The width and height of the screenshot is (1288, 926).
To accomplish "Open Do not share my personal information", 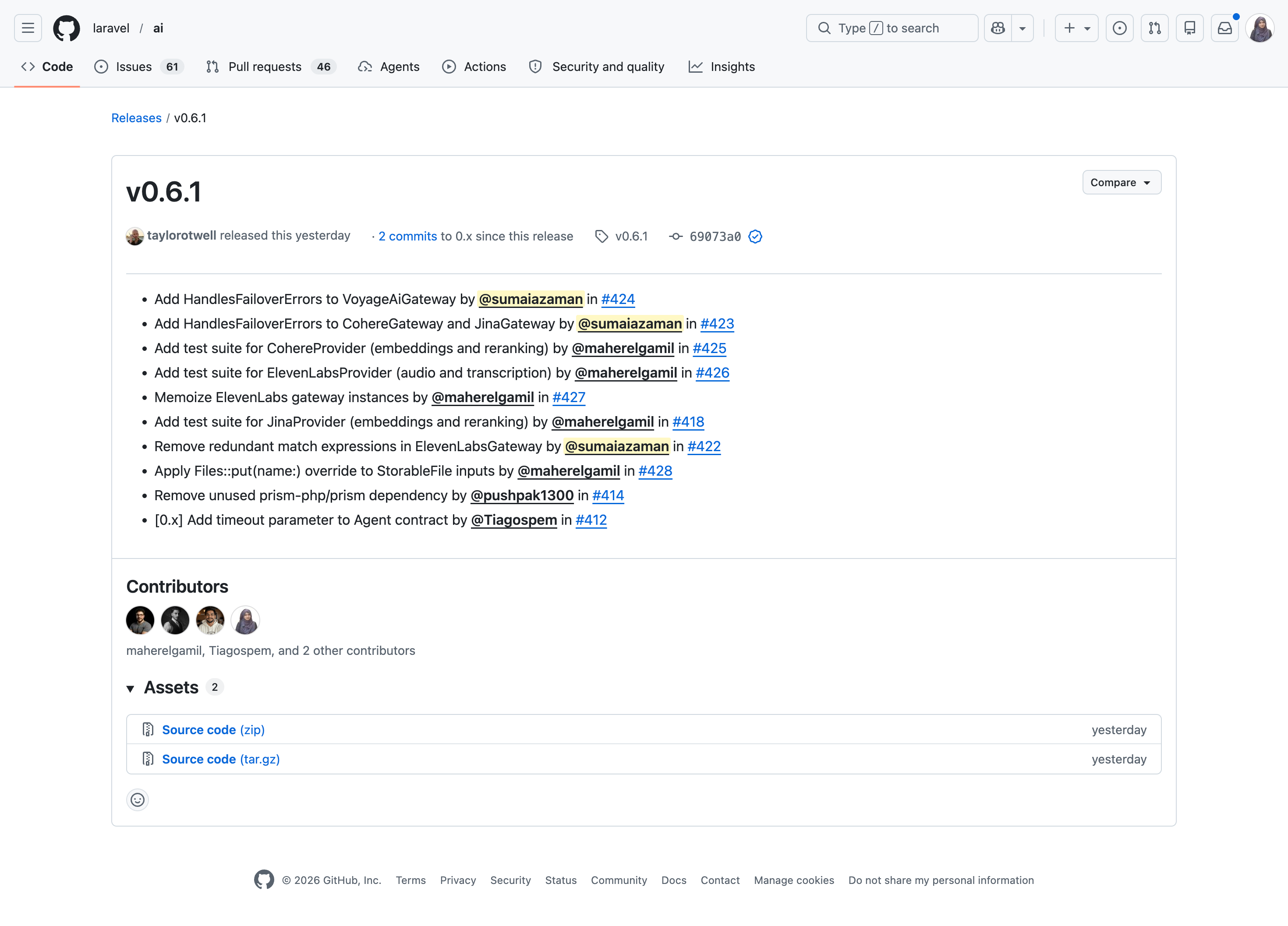I will click(x=941, y=880).
